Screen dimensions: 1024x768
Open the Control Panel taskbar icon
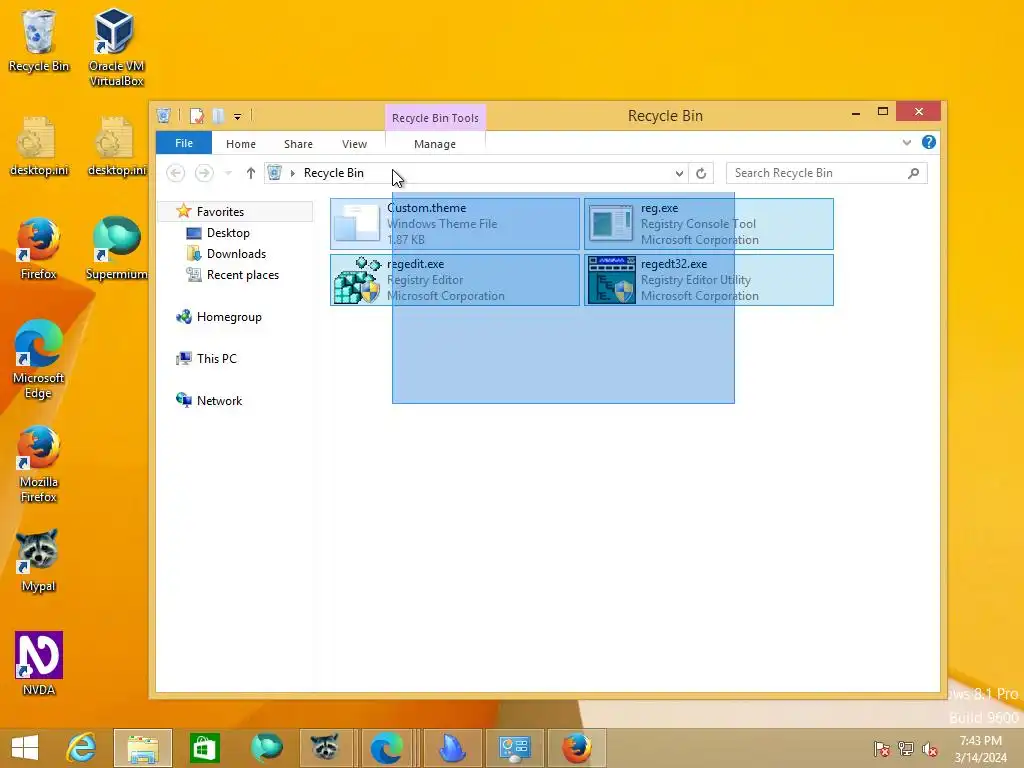515,748
